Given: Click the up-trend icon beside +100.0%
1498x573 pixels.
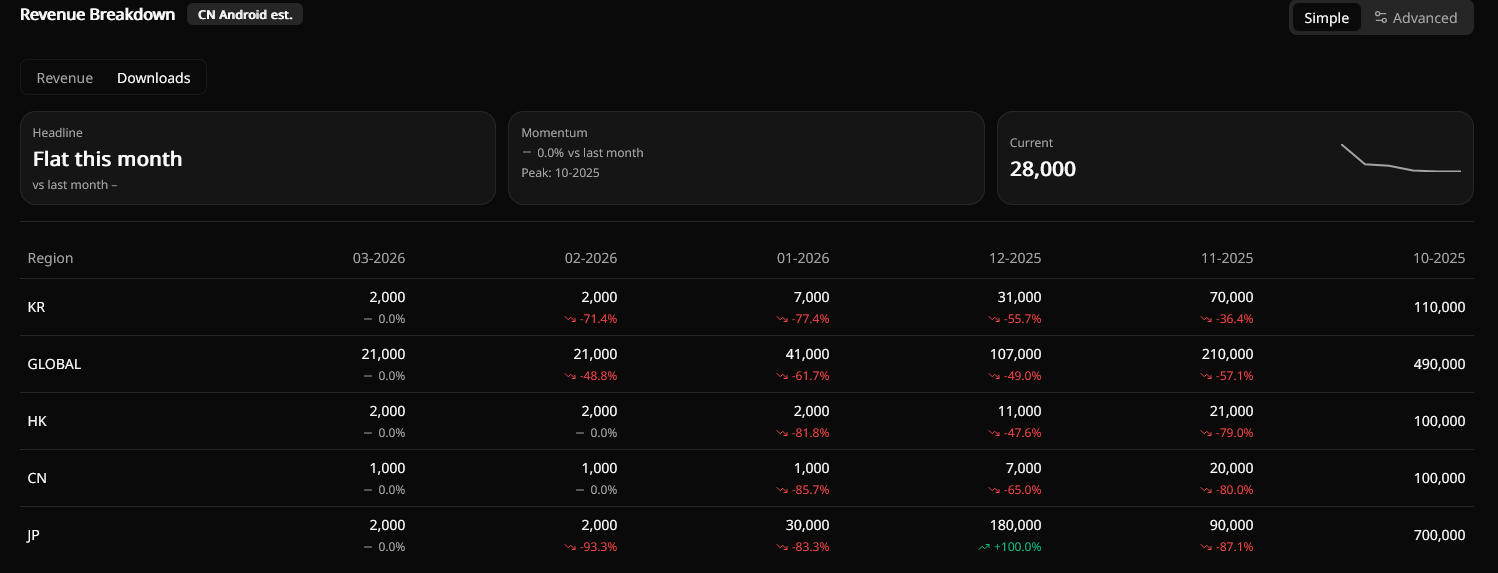Looking at the screenshot, I should (984, 547).
